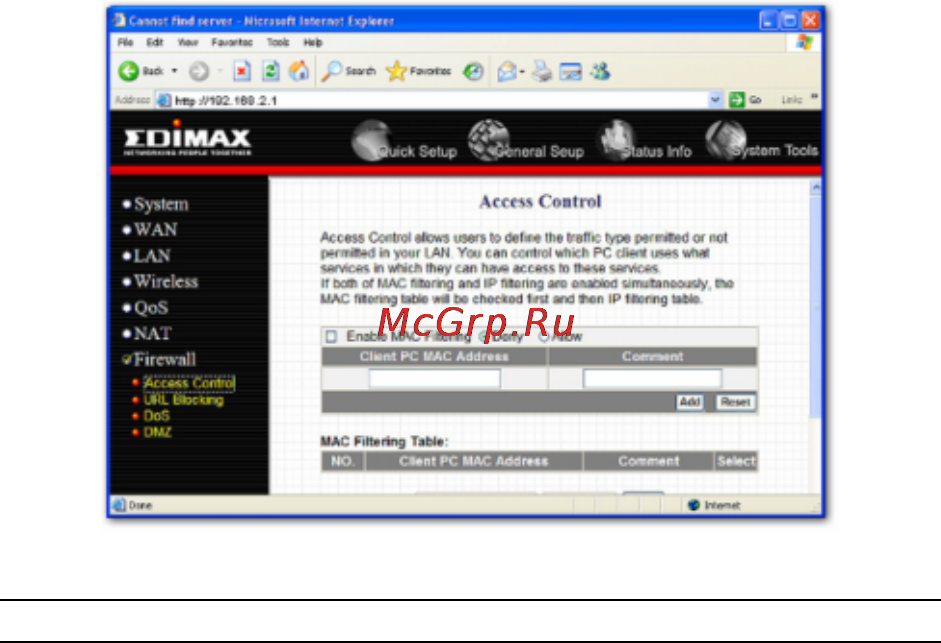The image size is (941, 643).
Task: Open Quick Setup in the top banner
Action: (404, 142)
